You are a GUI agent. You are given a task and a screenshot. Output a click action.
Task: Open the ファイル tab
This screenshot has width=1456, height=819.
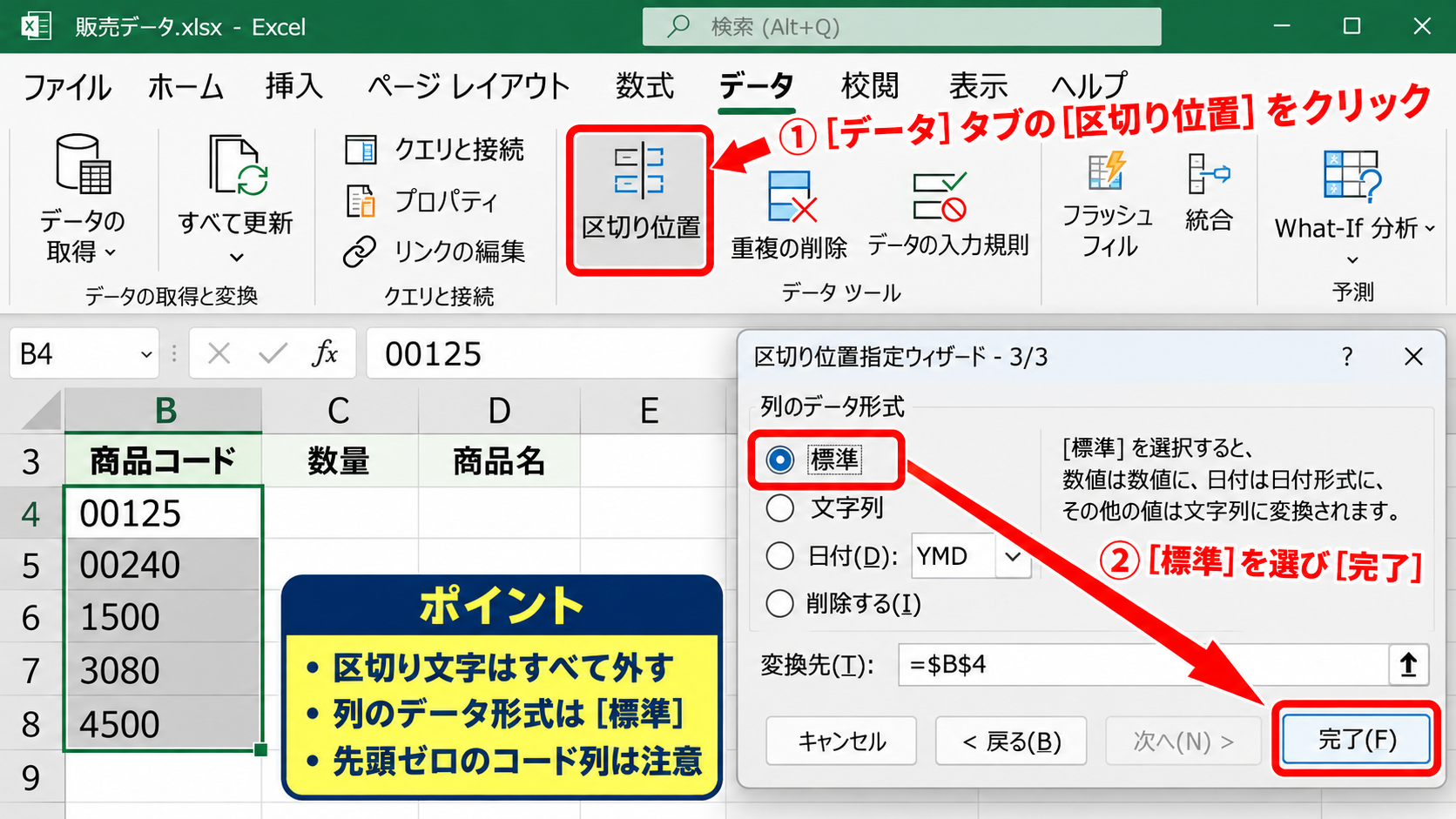67,86
